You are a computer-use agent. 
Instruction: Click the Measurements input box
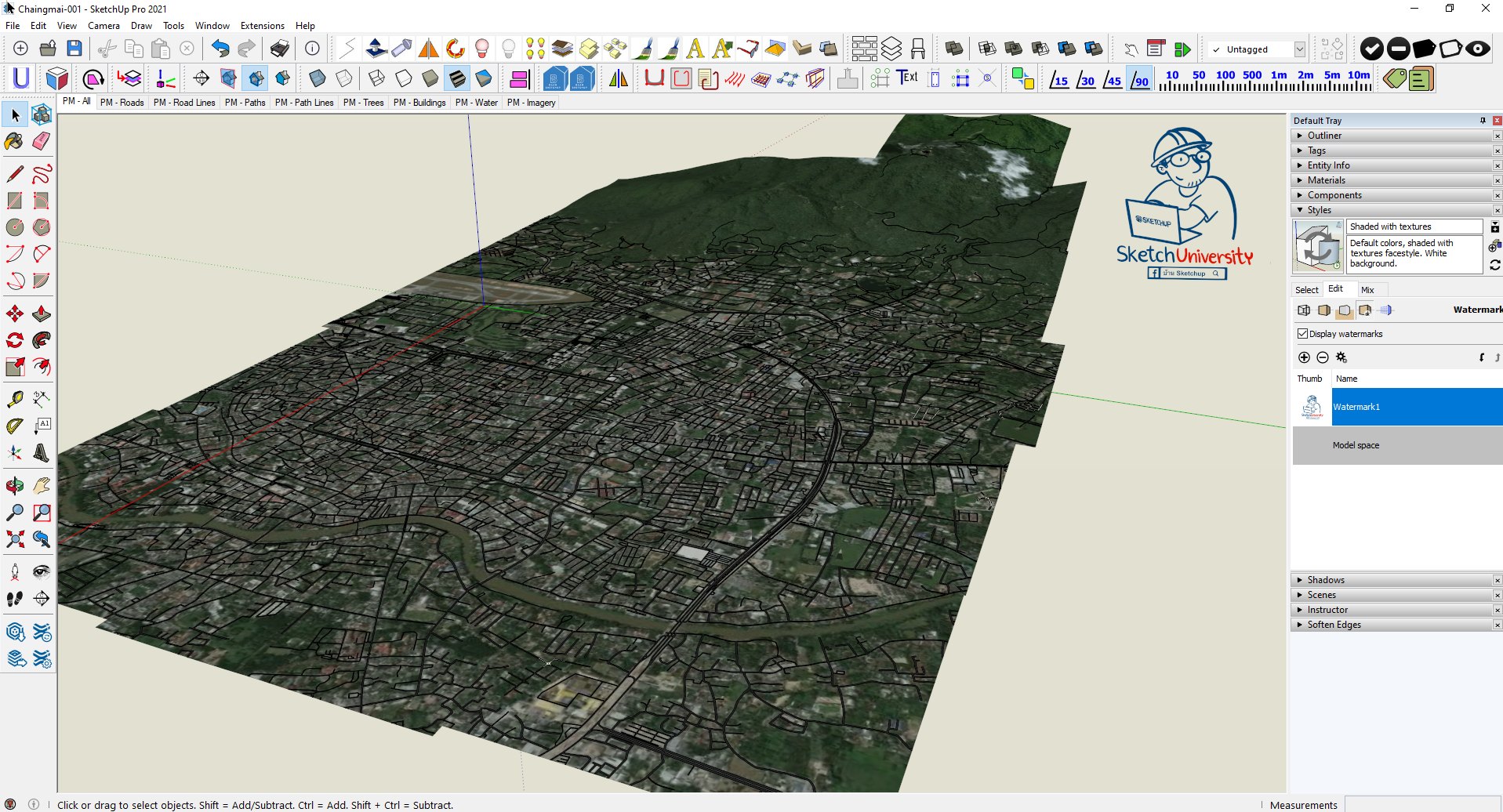pos(1422,804)
